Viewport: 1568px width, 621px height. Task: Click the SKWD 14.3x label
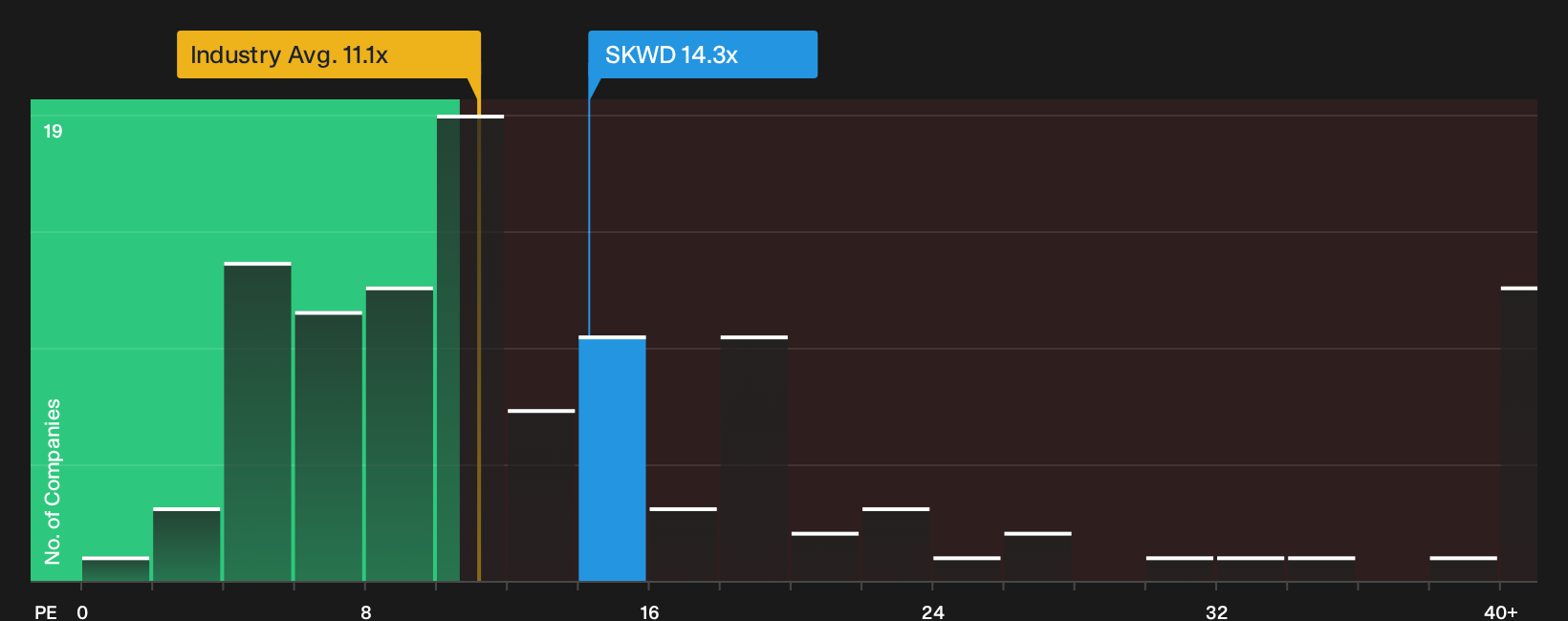coord(703,54)
